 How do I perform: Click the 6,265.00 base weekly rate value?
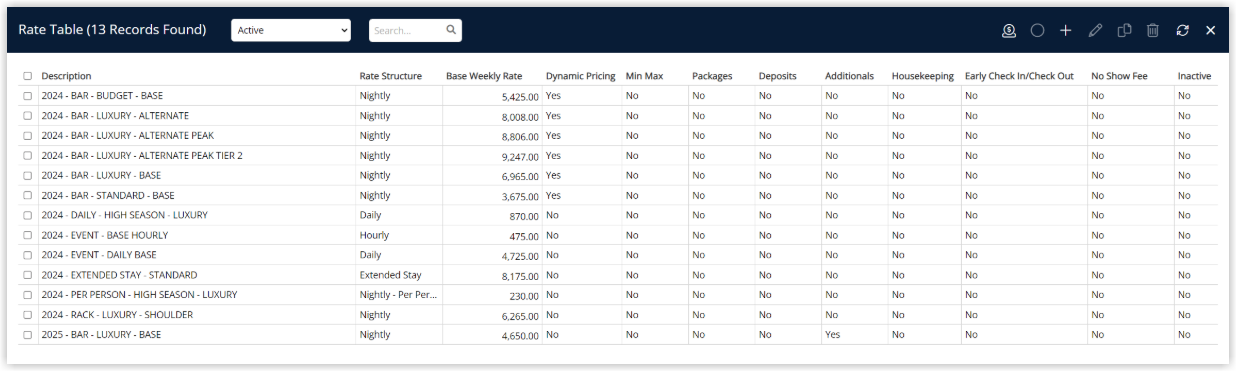point(520,316)
